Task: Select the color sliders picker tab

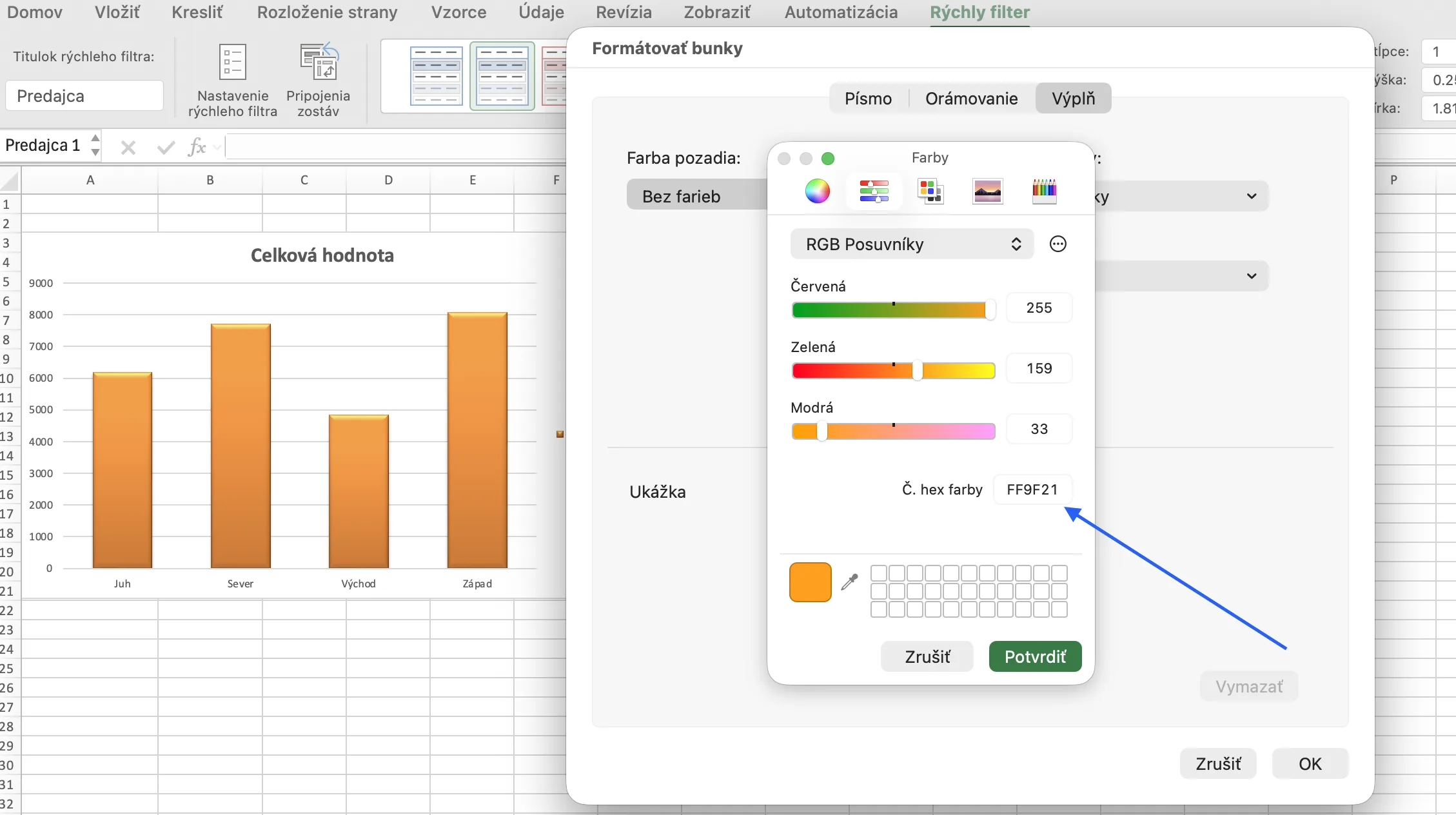Action: pyautogui.click(x=874, y=191)
